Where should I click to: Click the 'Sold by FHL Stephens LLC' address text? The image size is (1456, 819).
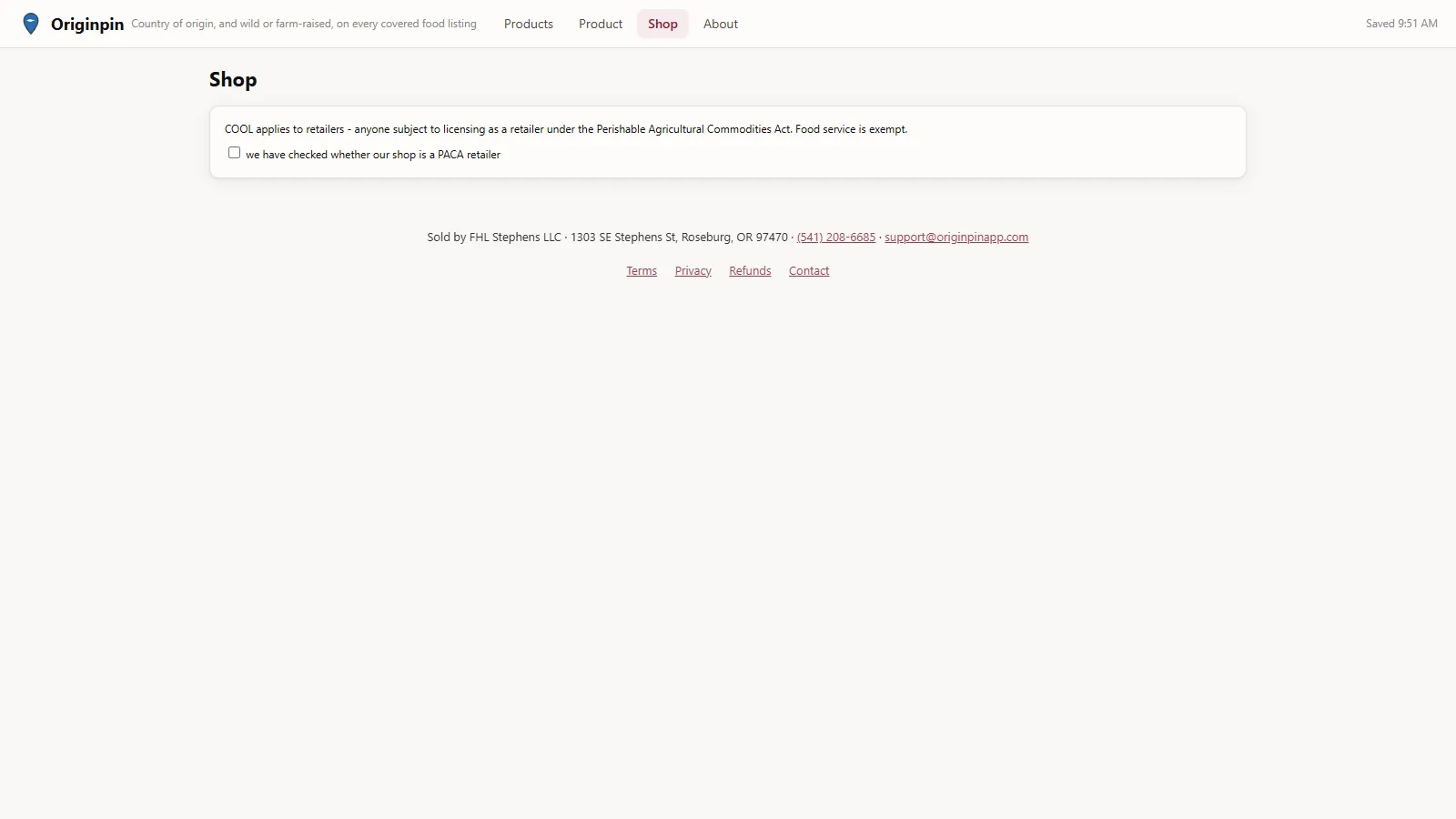[607, 238]
